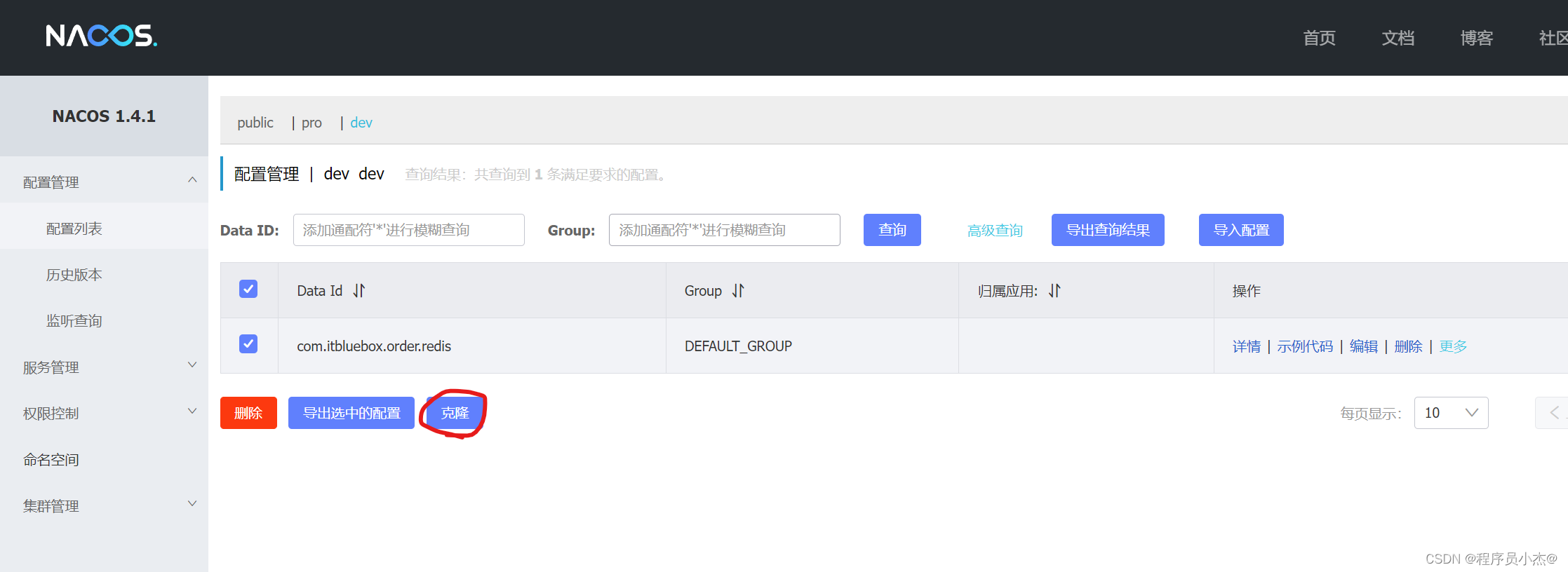Click the red 删除 button
This screenshot has height=572, width=1568.
click(248, 413)
